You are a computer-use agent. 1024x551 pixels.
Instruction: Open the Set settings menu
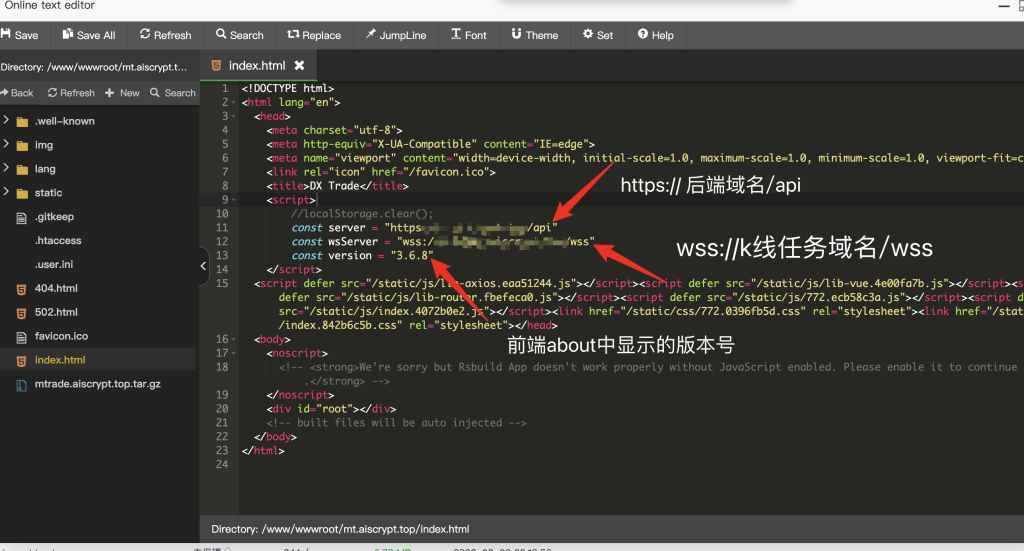click(x=598, y=35)
